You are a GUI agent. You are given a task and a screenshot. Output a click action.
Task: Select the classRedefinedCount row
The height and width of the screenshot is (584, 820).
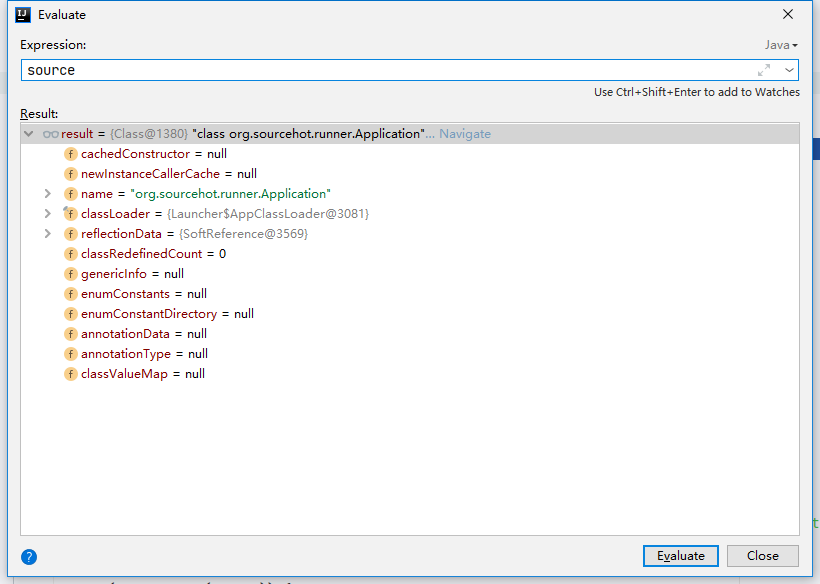click(410, 254)
